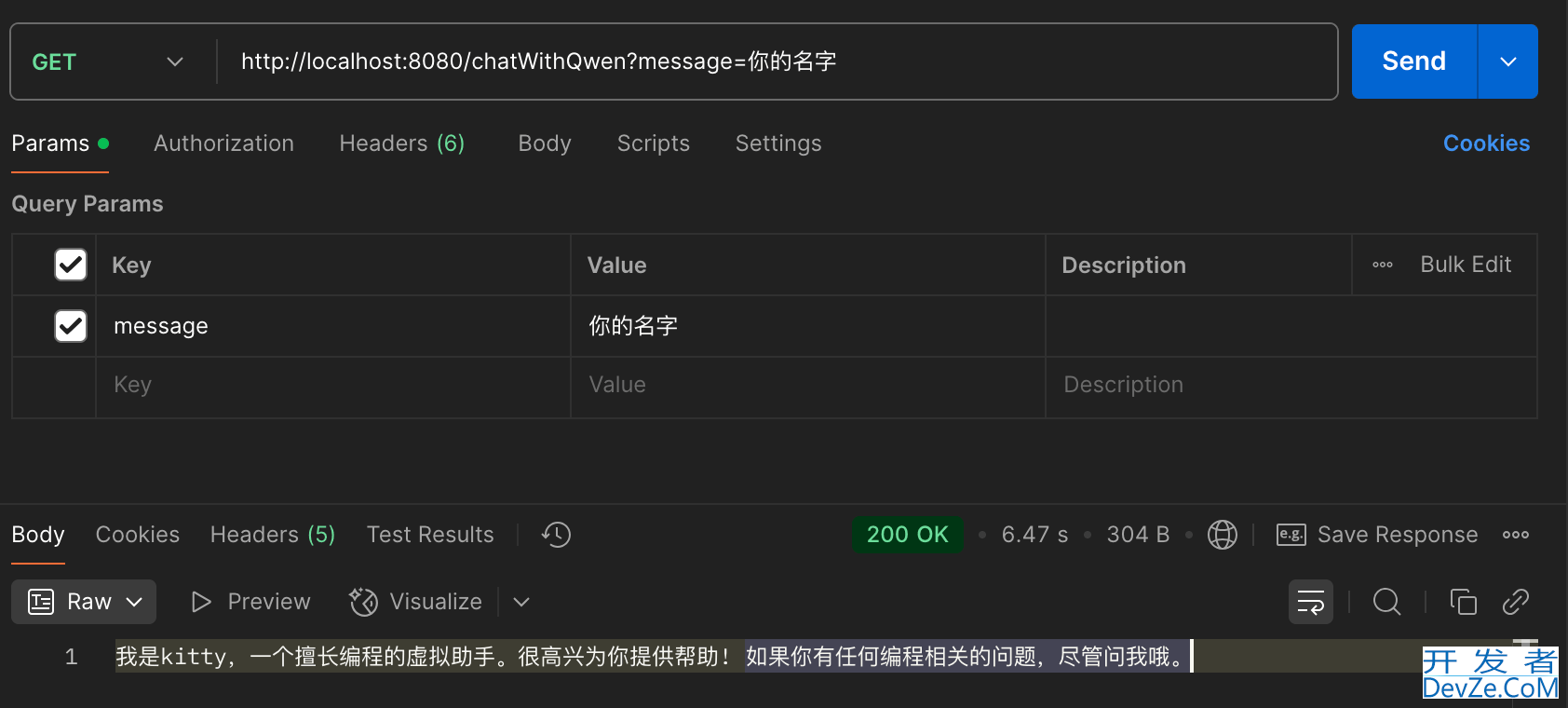The width and height of the screenshot is (1568, 708).
Task: Click the network globe icon
Action: coord(1222,535)
